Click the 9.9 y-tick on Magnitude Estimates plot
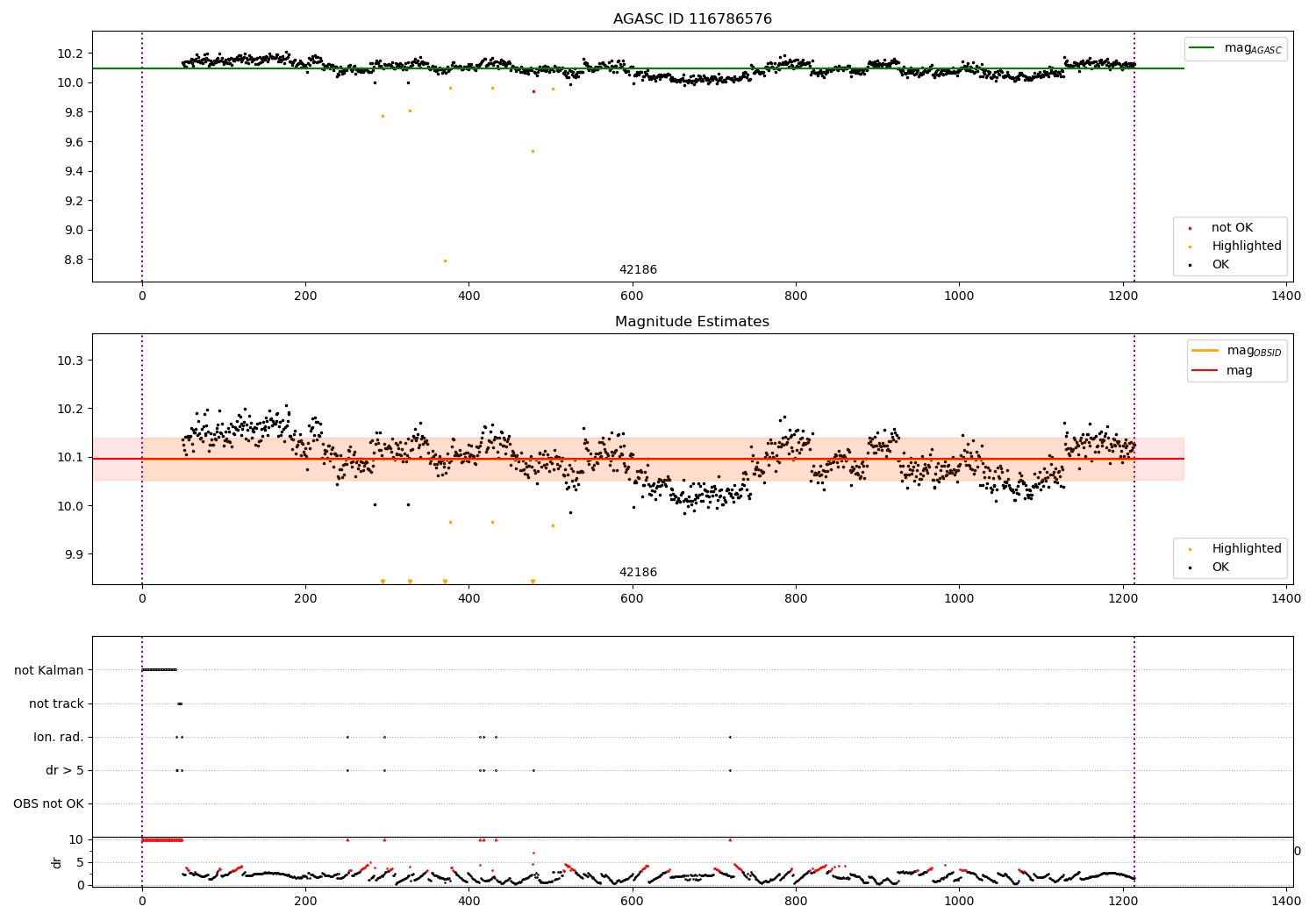Viewport: 1316px width, 921px height. pyautogui.click(x=73, y=554)
